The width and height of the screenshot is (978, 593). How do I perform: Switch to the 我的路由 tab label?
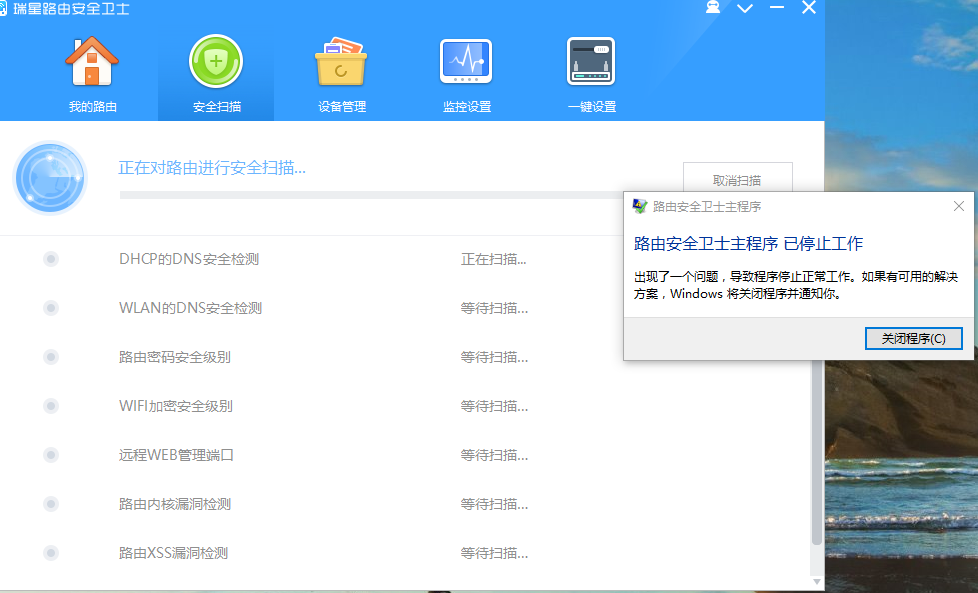(x=93, y=107)
